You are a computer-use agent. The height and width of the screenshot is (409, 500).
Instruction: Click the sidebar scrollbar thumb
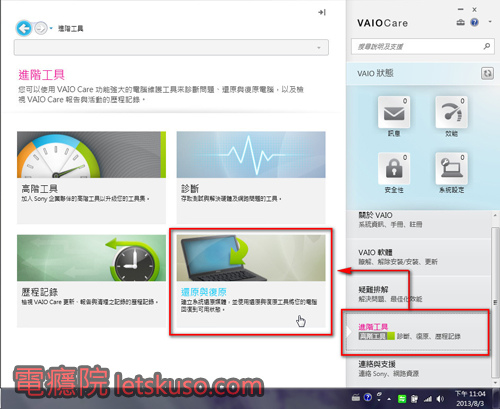[x=495, y=302]
